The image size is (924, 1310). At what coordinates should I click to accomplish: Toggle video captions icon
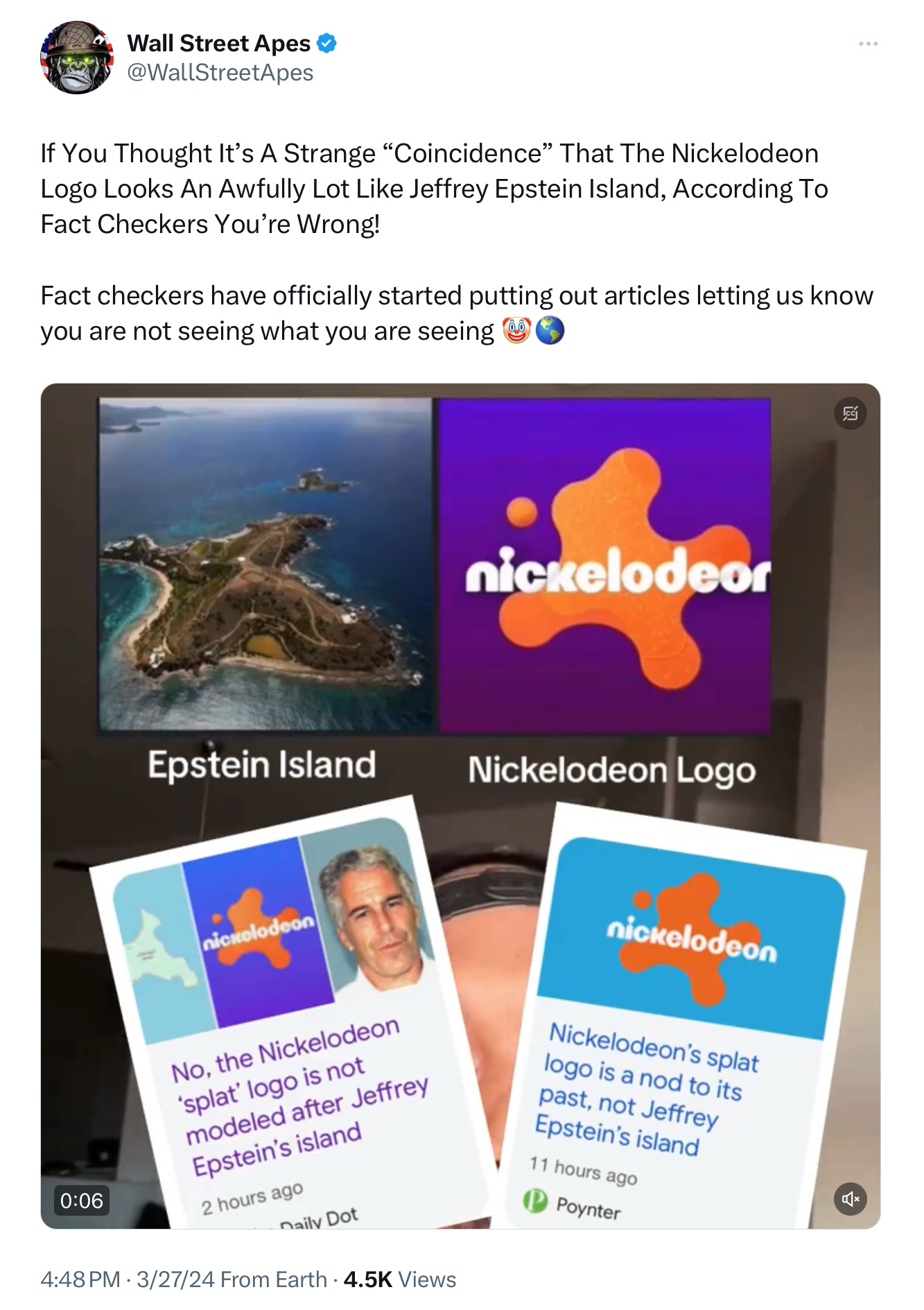(x=851, y=413)
